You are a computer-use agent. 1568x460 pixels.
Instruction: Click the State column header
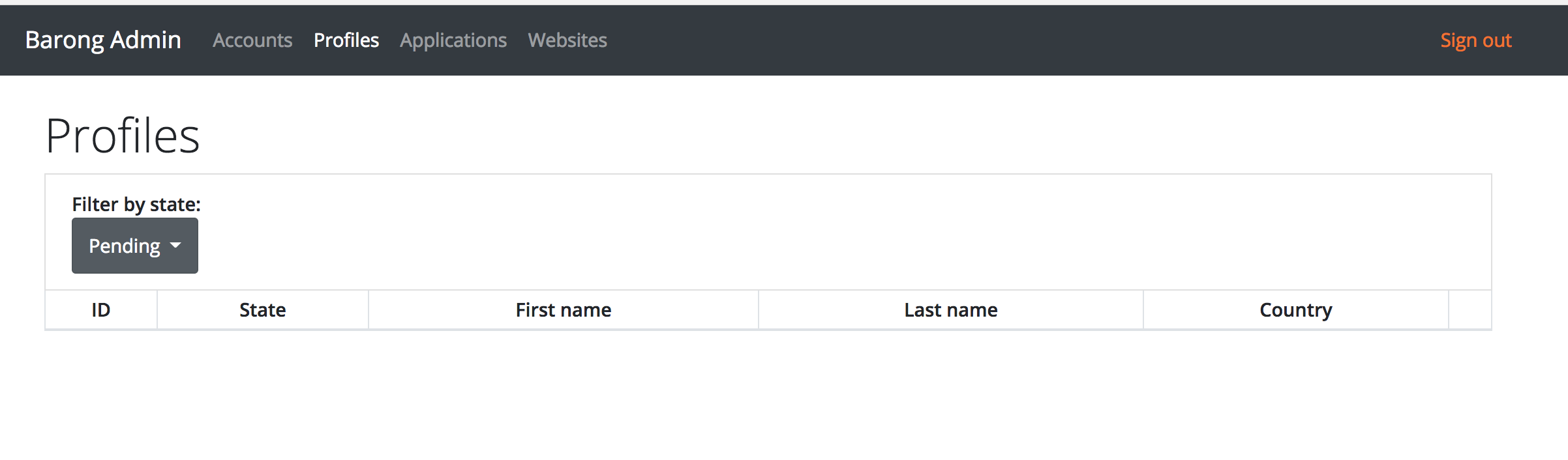pos(262,309)
